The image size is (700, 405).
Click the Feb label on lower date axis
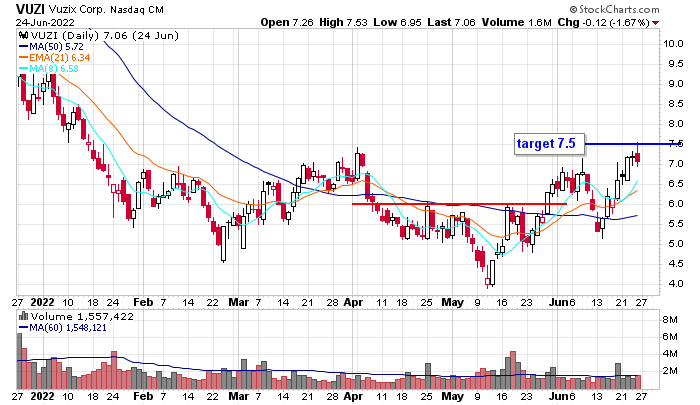[x=143, y=396]
